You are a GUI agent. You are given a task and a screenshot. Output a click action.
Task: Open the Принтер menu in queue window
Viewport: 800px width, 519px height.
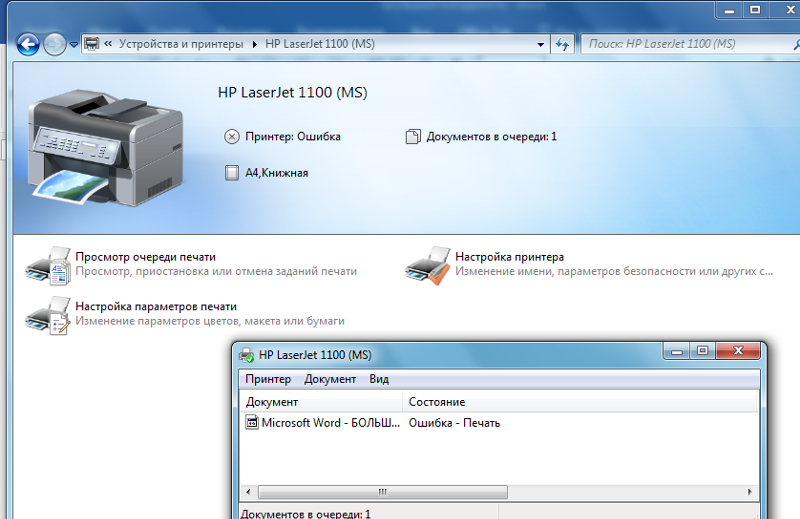click(x=268, y=379)
